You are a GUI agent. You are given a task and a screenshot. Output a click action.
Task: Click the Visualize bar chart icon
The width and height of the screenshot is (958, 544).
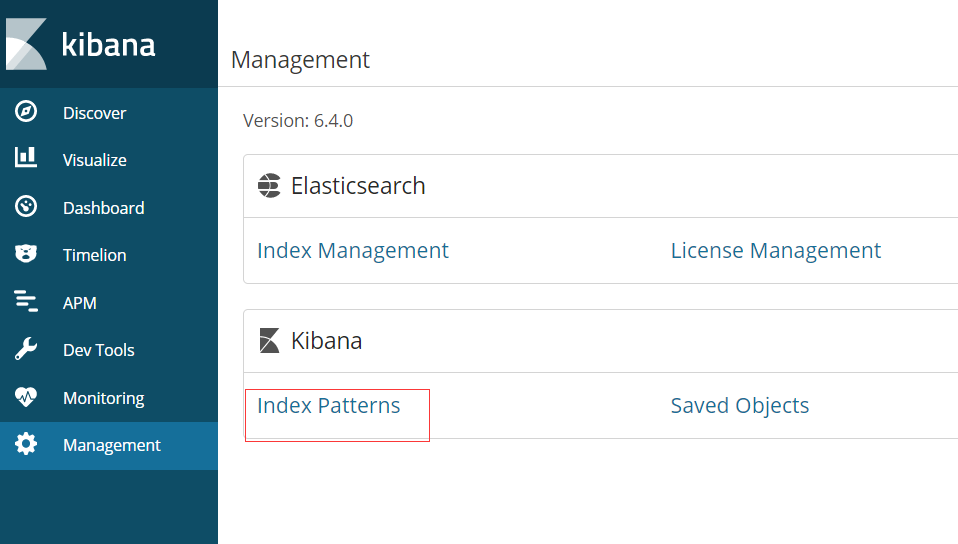(26, 158)
